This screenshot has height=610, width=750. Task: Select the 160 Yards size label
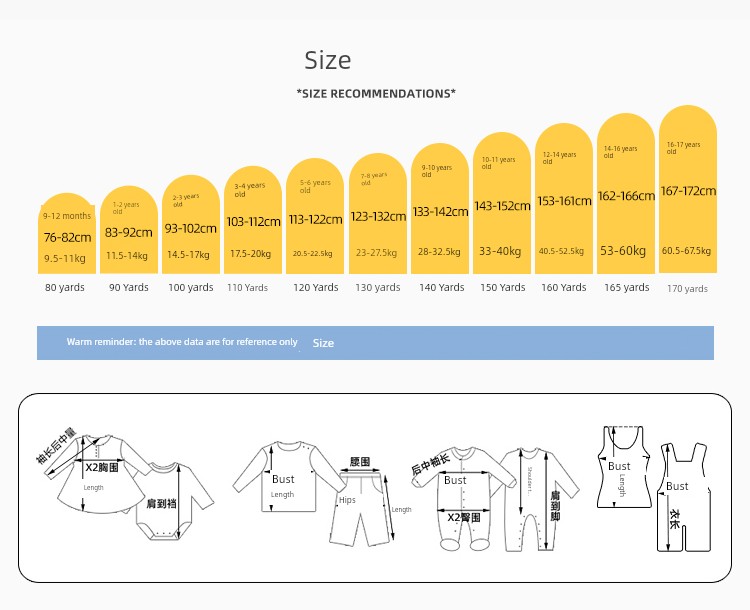click(564, 288)
